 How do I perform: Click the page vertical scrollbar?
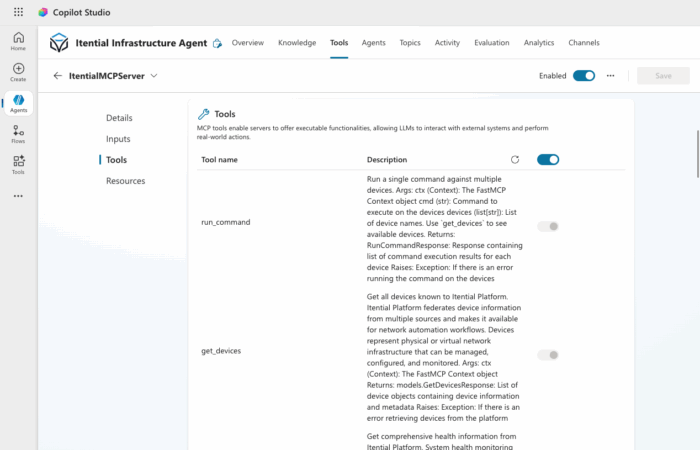(x=698, y=154)
